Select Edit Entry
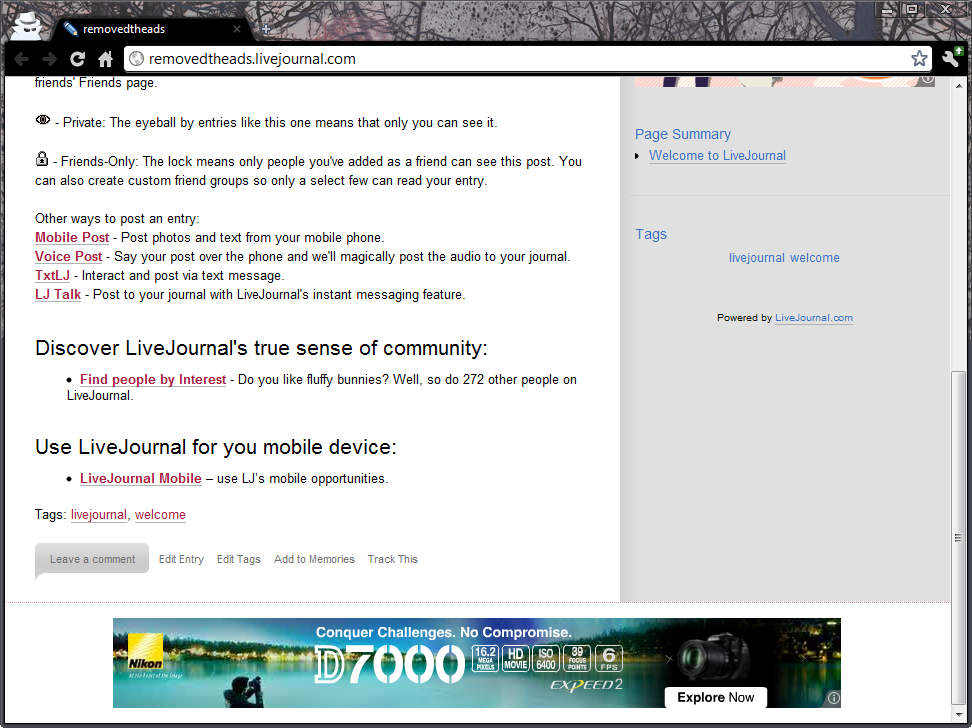This screenshot has height=728, width=972. [x=181, y=559]
